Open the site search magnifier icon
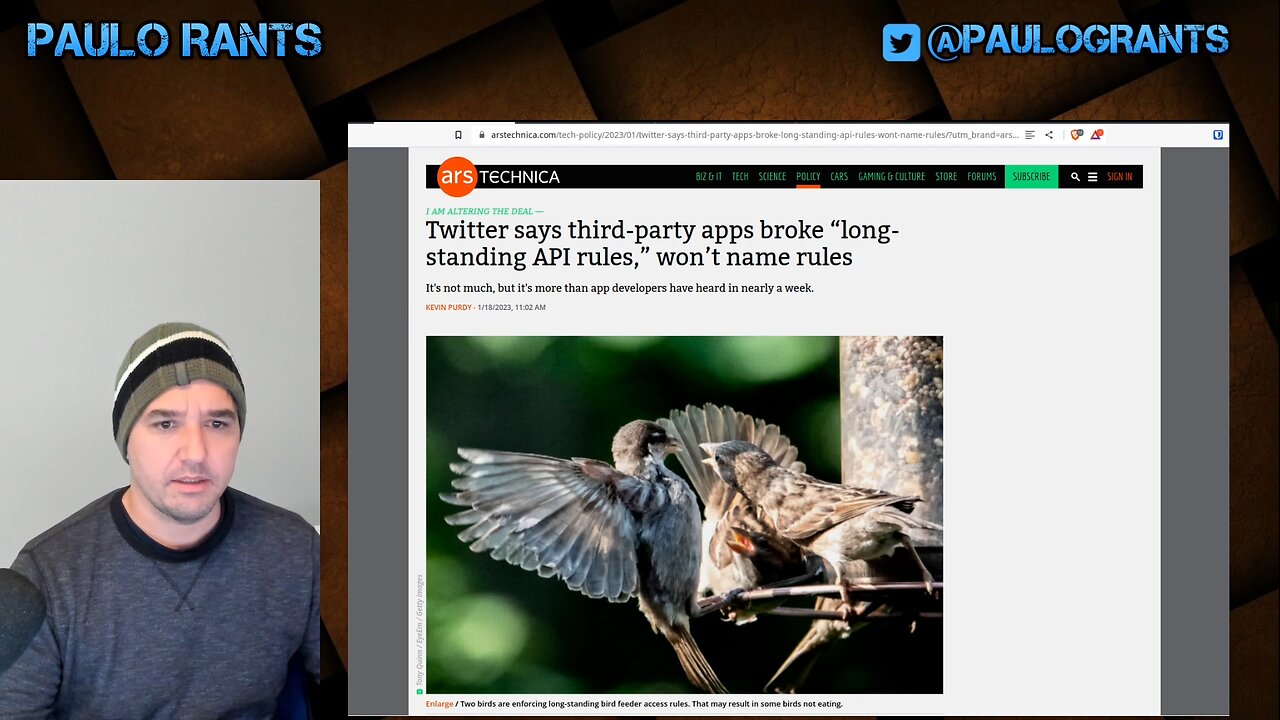1280x720 pixels. pyautogui.click(x=1075, y=177)
